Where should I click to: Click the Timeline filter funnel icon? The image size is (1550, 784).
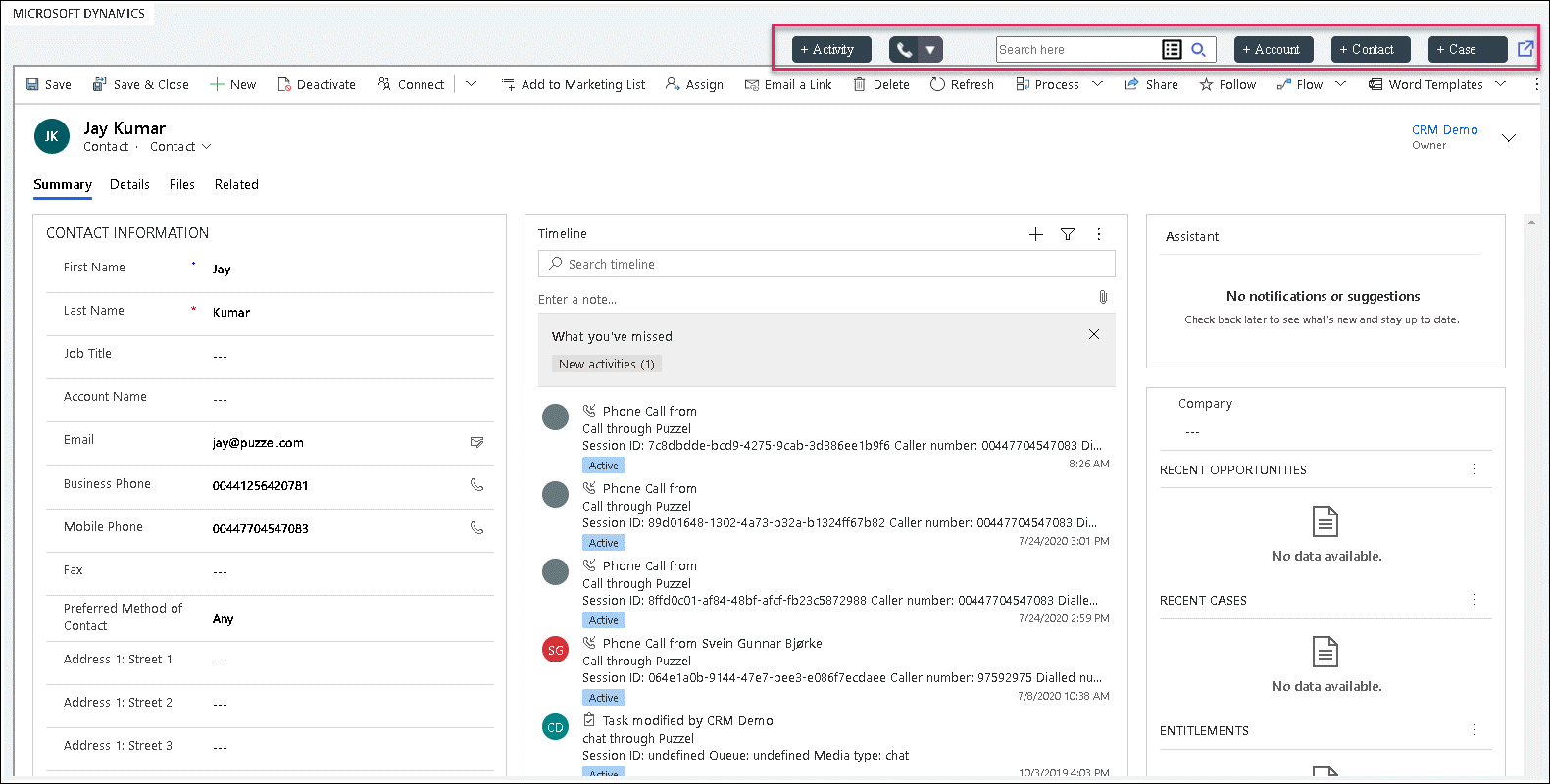coord(1068,234)
